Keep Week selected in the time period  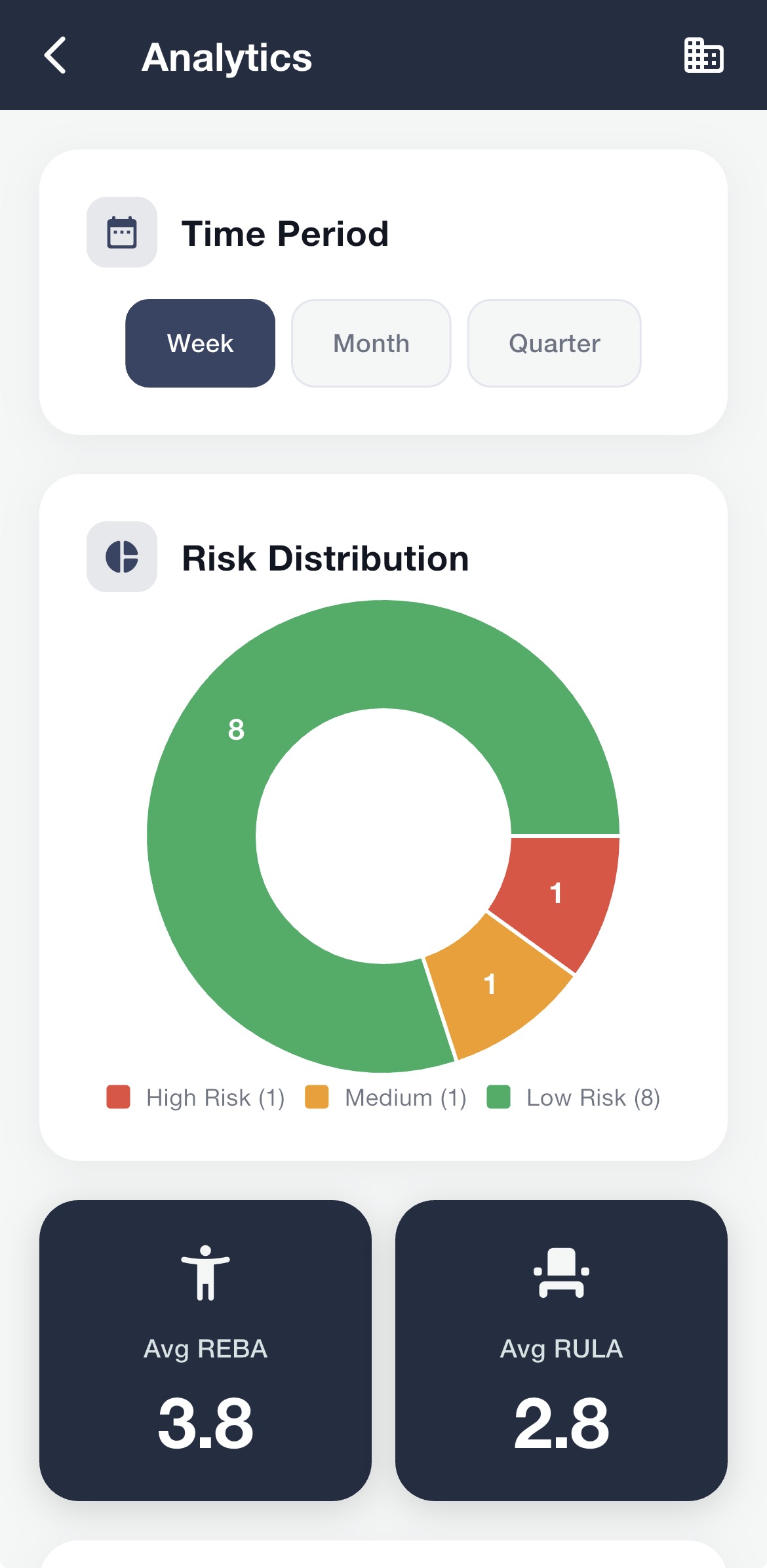200,343
